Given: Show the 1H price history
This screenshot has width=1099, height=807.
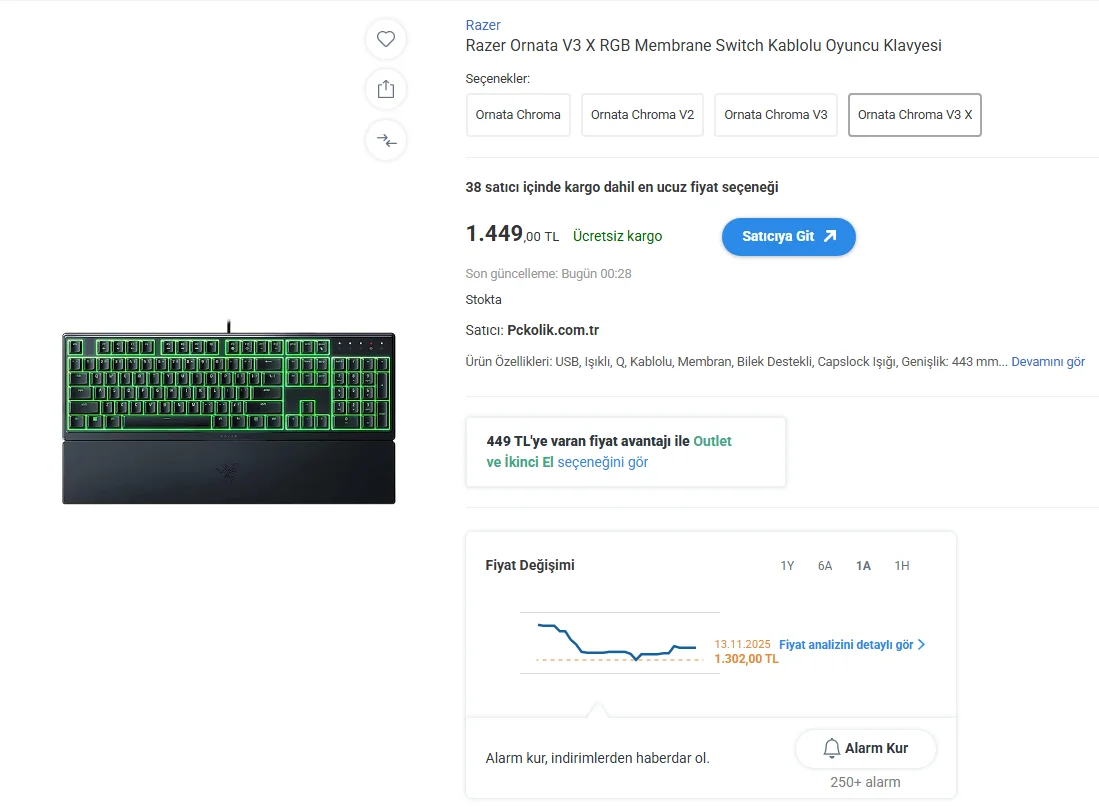Looking at the screenshot, I should [x=902, y=566].
